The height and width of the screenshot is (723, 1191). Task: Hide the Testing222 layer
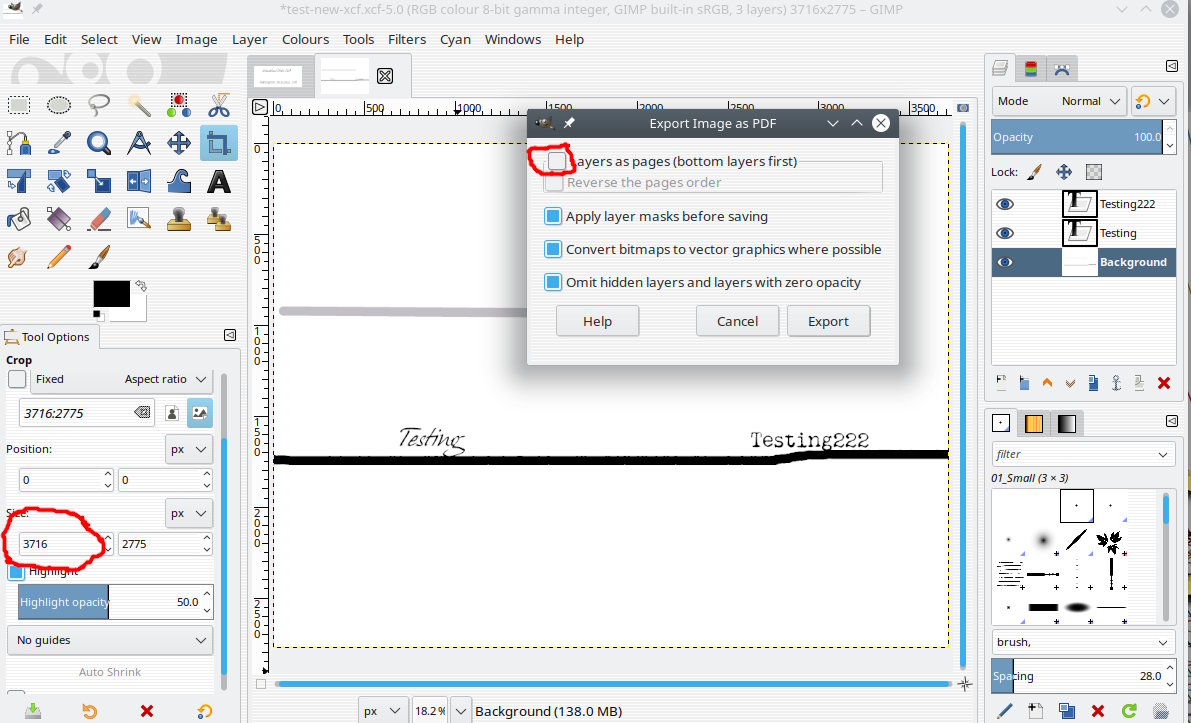[1005, 204]
